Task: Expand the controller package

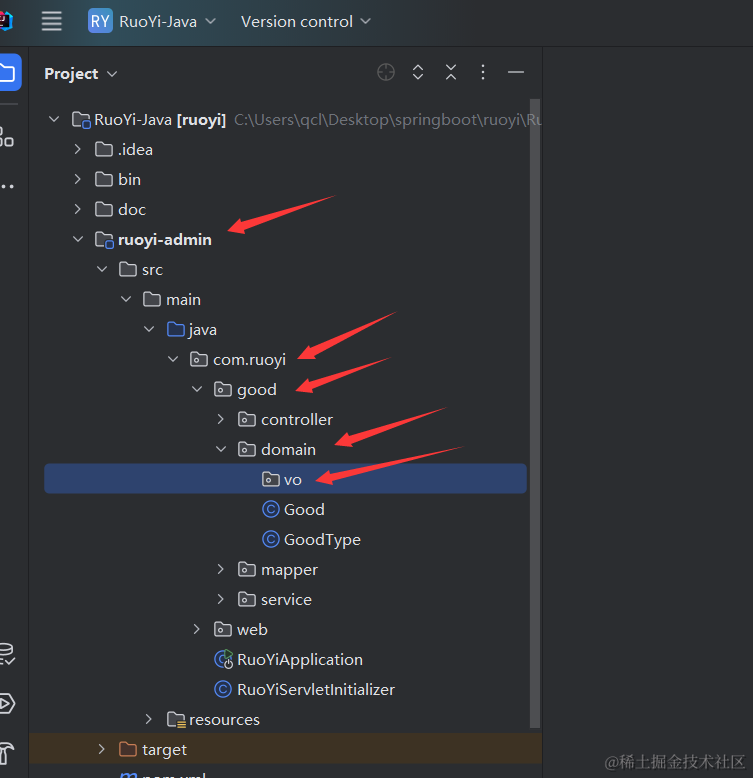Action: 222,420
